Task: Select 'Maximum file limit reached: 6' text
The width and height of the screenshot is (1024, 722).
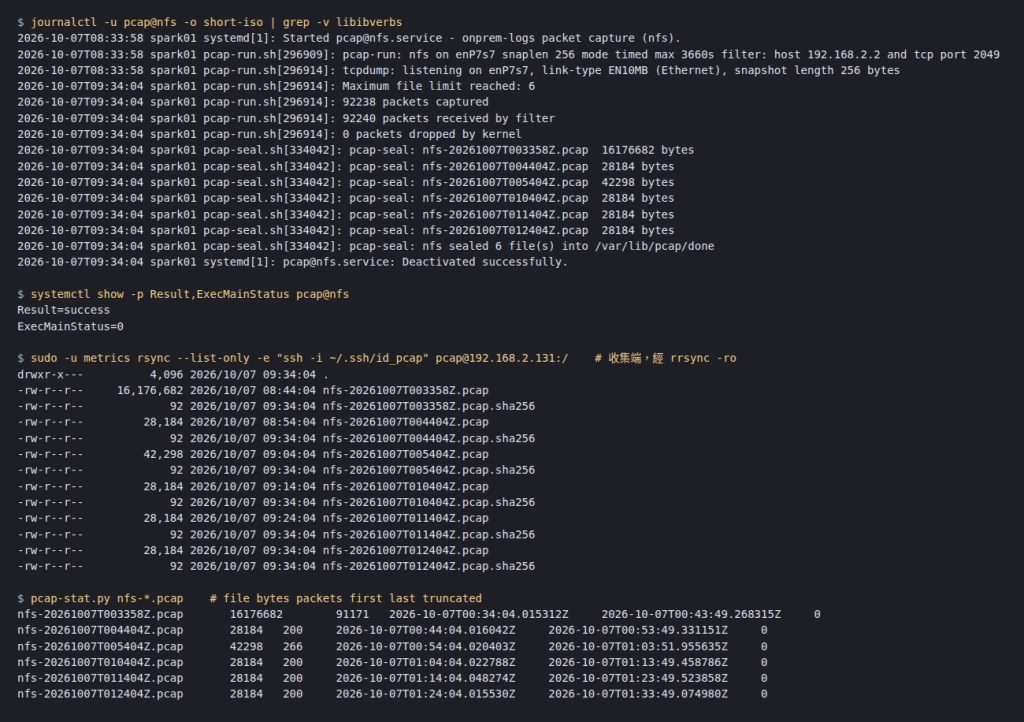Action: point(439,86)
